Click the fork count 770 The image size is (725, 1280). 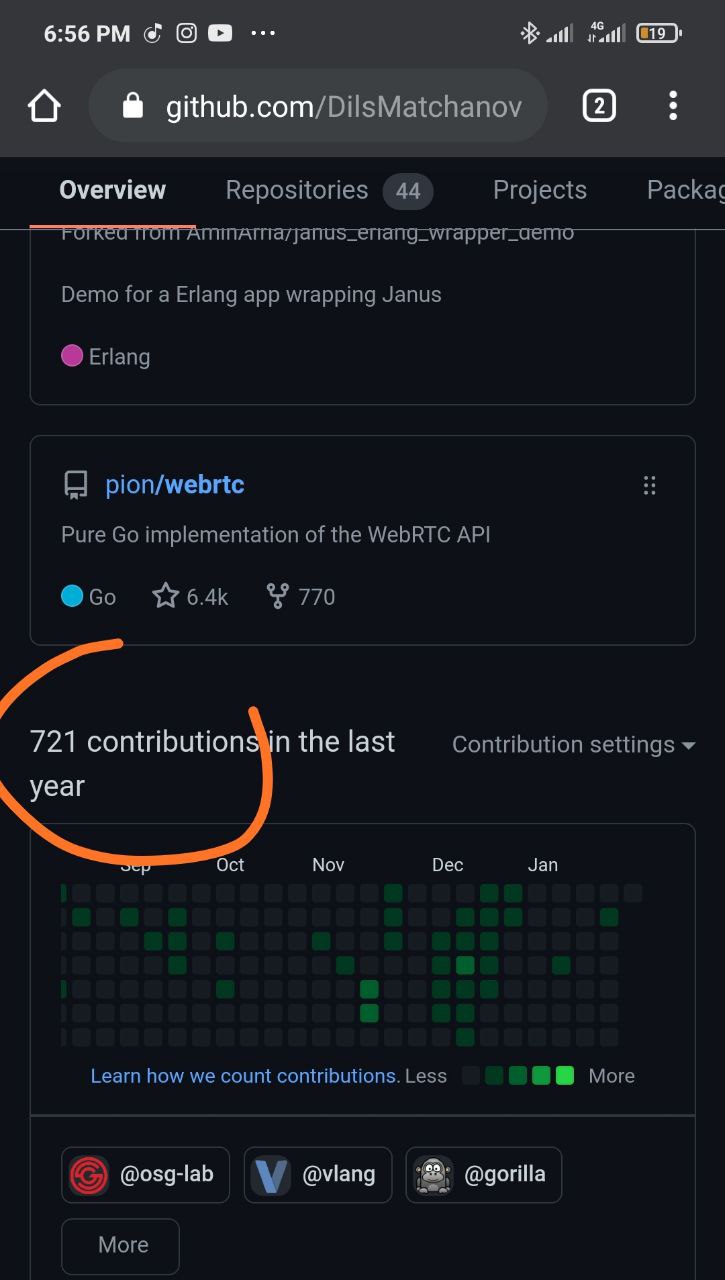pyautogui.click(x=301, y=597)
